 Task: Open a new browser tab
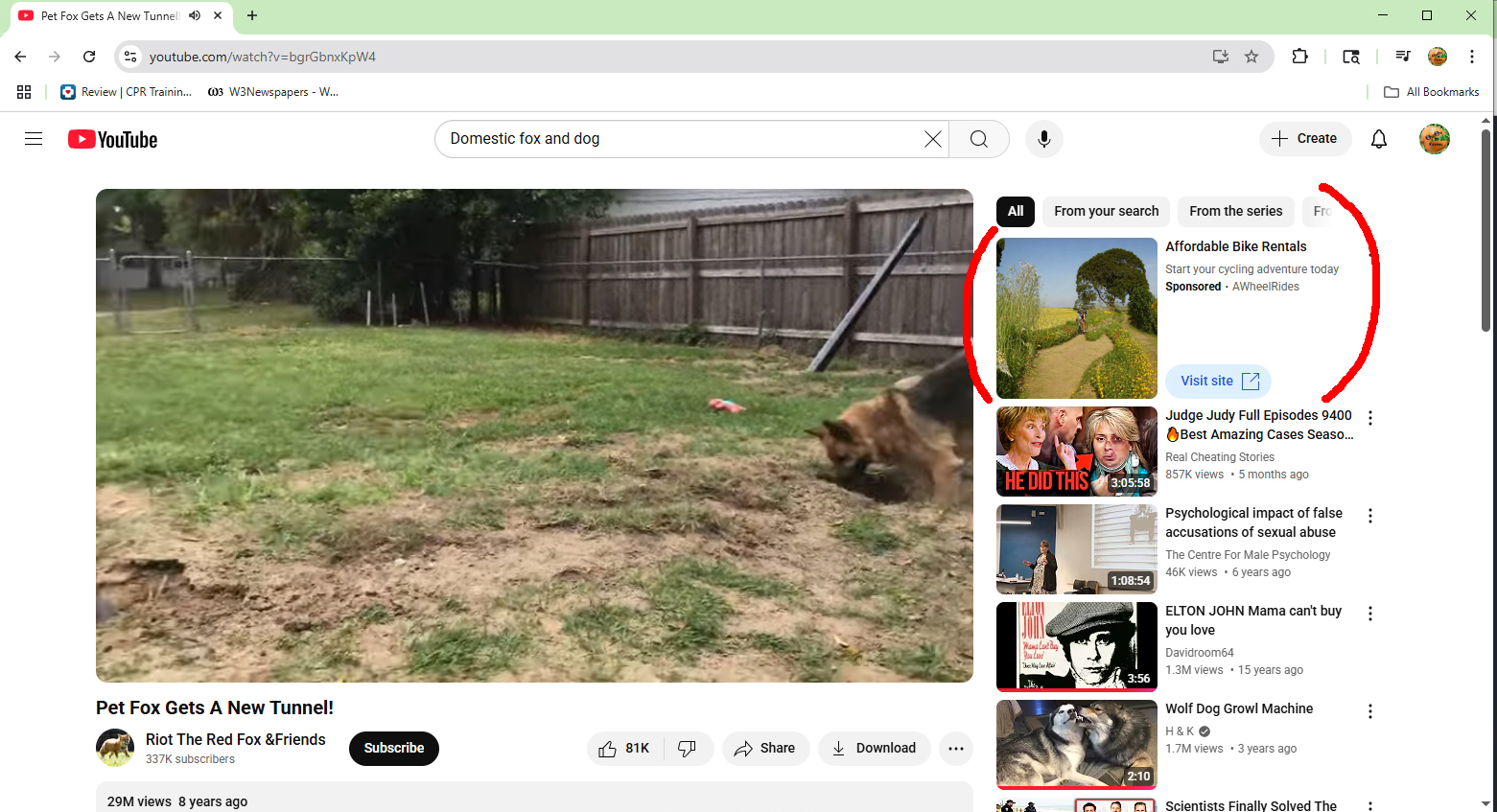coord(252,15)
